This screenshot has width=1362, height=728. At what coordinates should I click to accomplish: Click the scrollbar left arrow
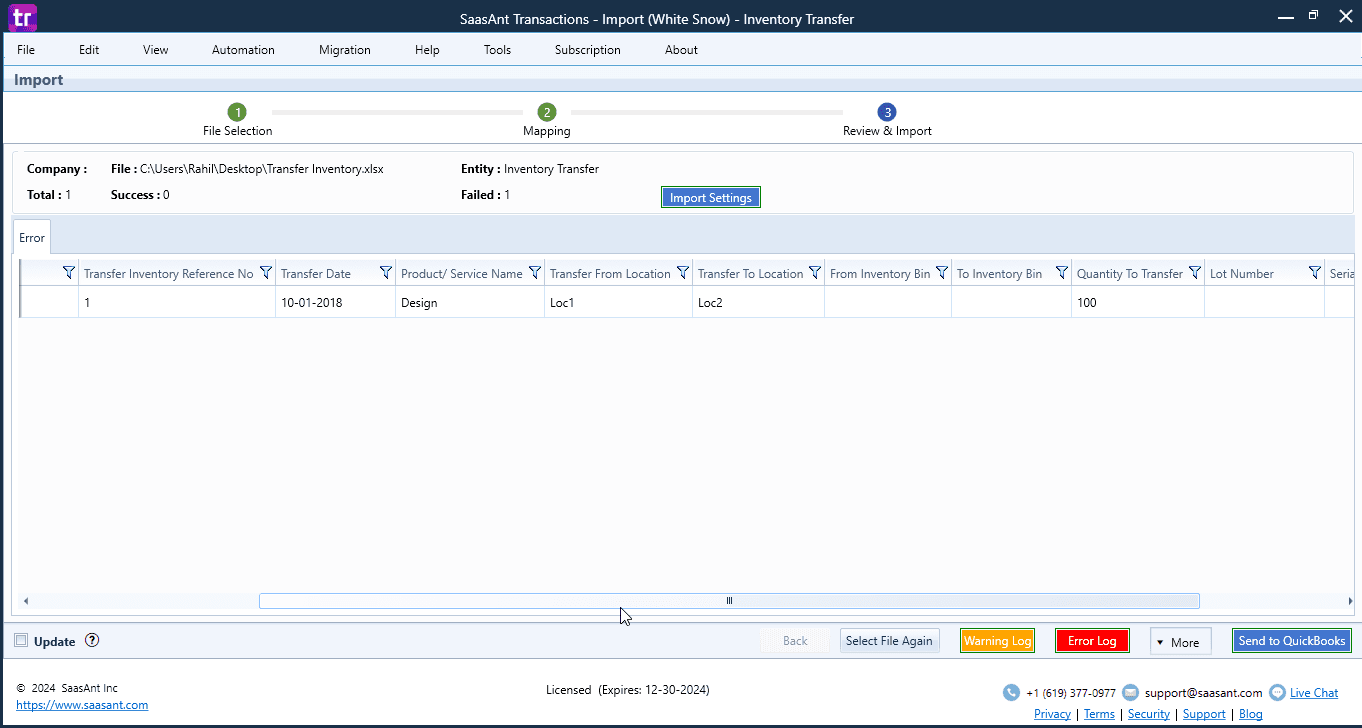tap(26, 601)
